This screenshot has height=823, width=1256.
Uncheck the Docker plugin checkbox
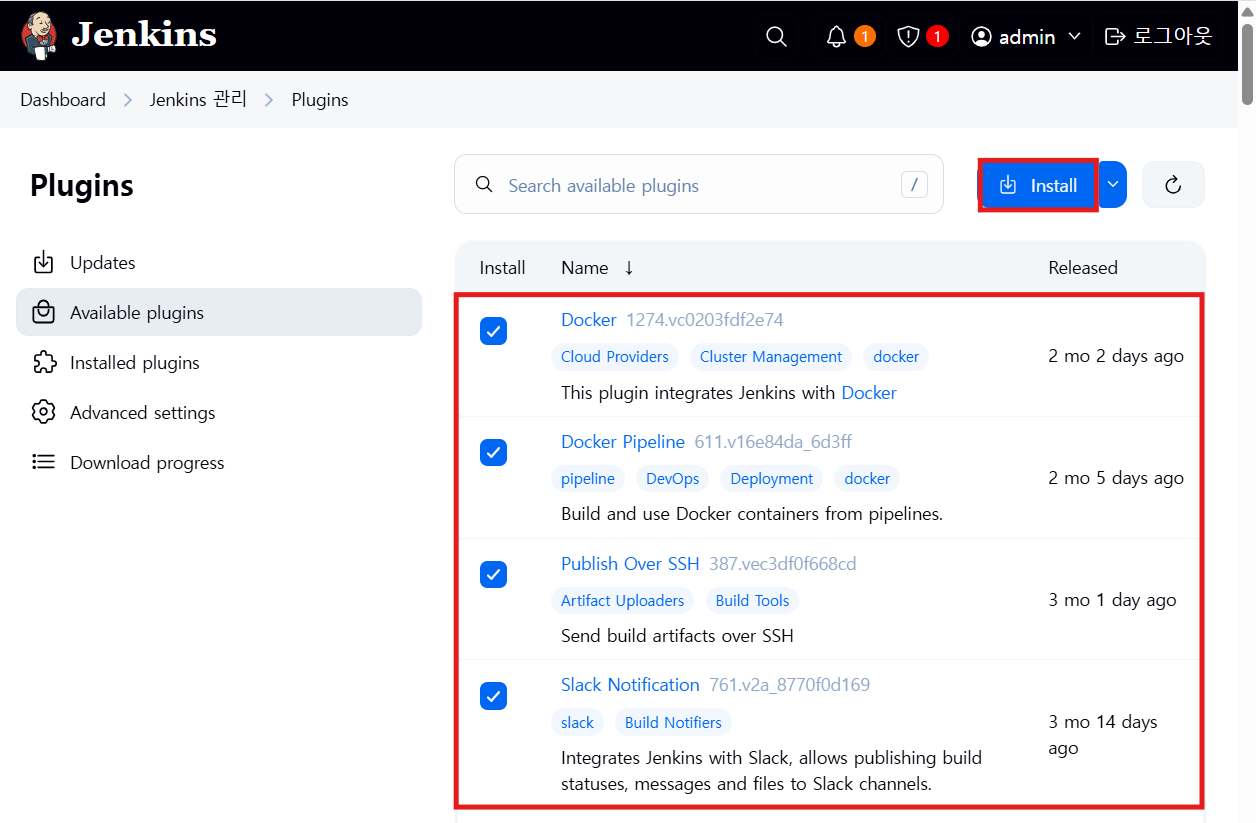[x=493, y=331]
